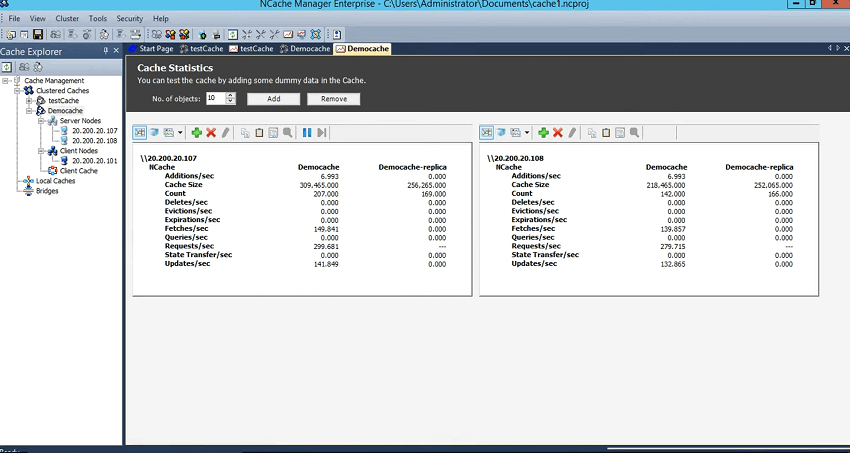Open the Security menu
This screenshot has height=453, width=850.
[130, 18]
